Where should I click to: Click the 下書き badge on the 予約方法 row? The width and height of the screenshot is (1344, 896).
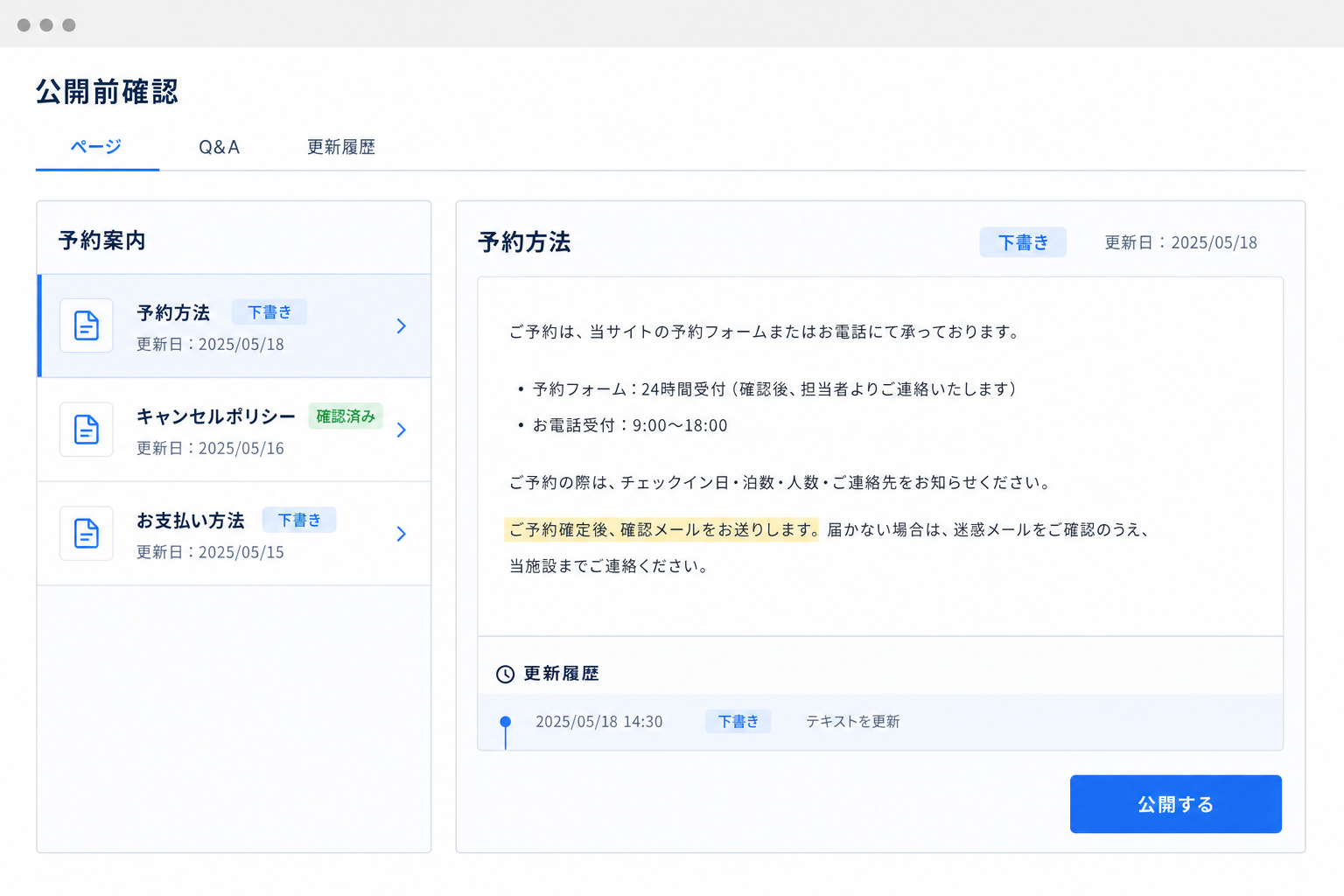click(269, 312)
